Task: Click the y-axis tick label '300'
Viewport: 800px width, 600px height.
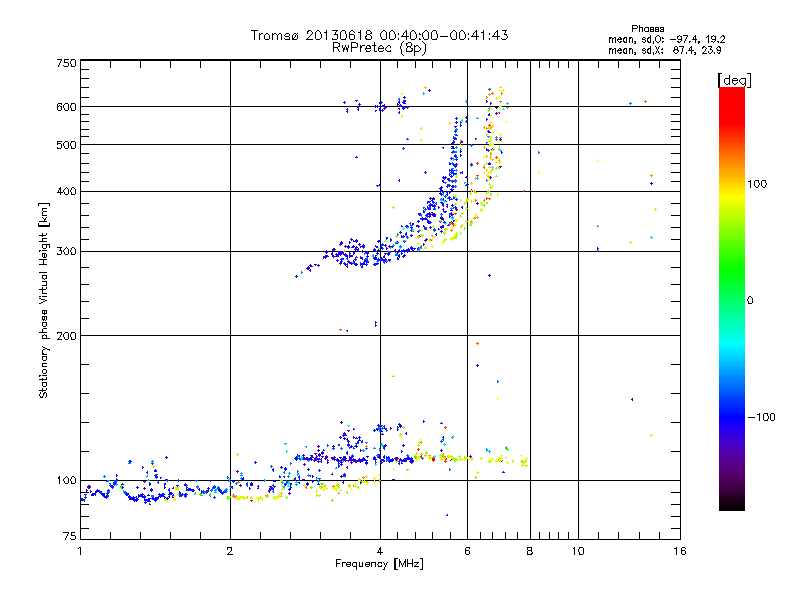Action: point(66,252)
